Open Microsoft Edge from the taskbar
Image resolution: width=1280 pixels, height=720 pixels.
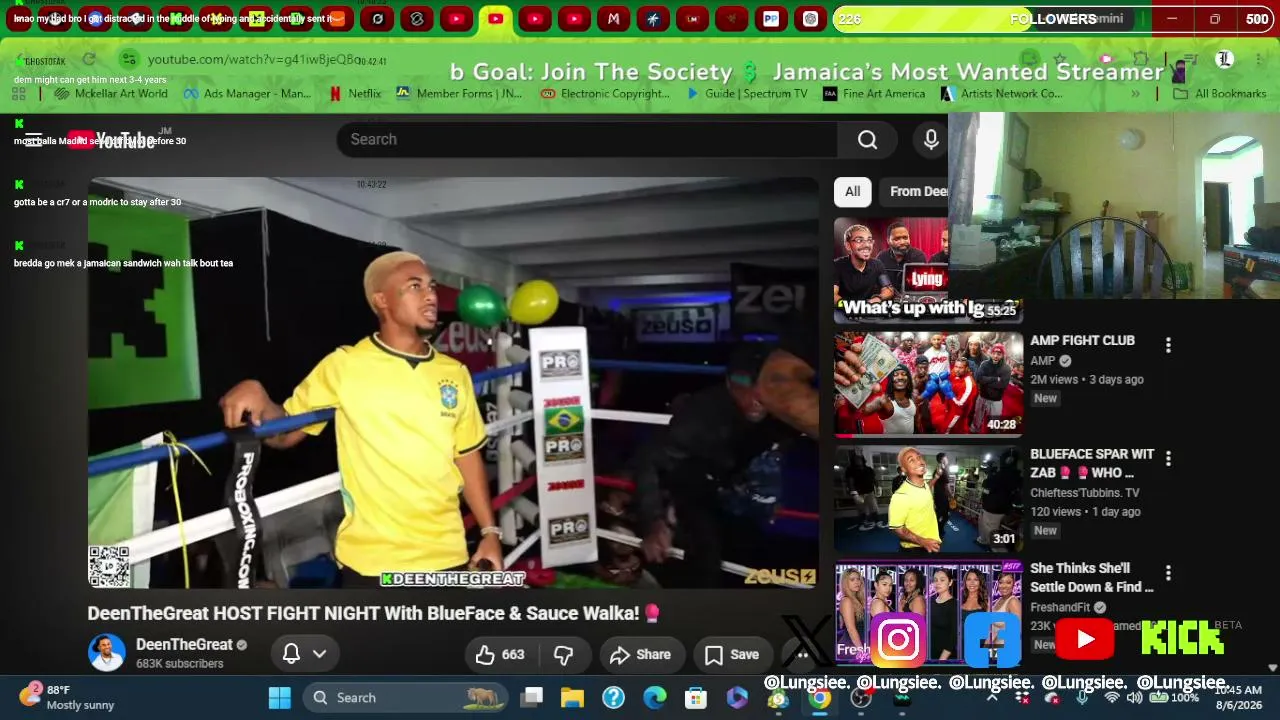655,697
